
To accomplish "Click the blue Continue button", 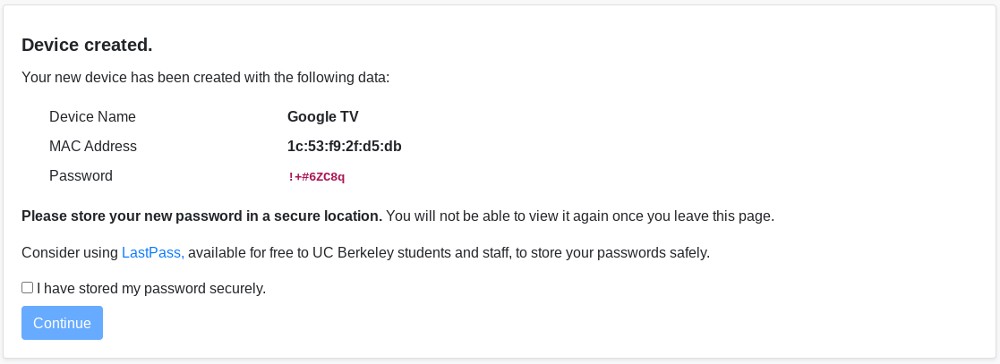I will (x=62, y=323).
